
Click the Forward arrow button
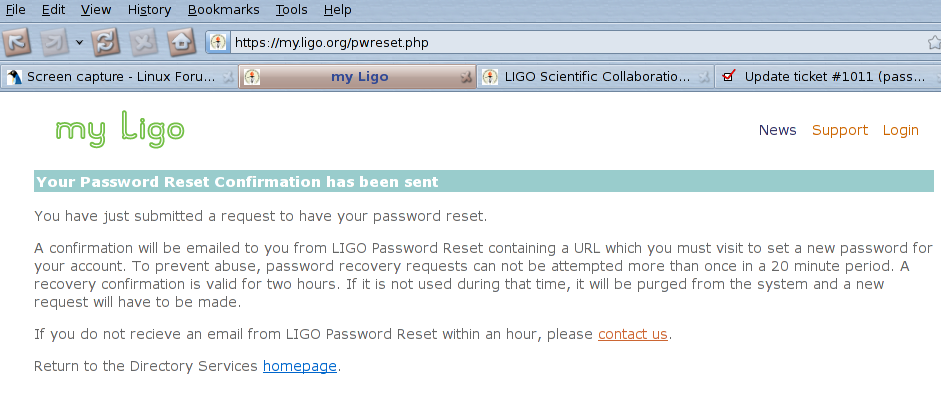pyautogui.click(x=55, y=43)
